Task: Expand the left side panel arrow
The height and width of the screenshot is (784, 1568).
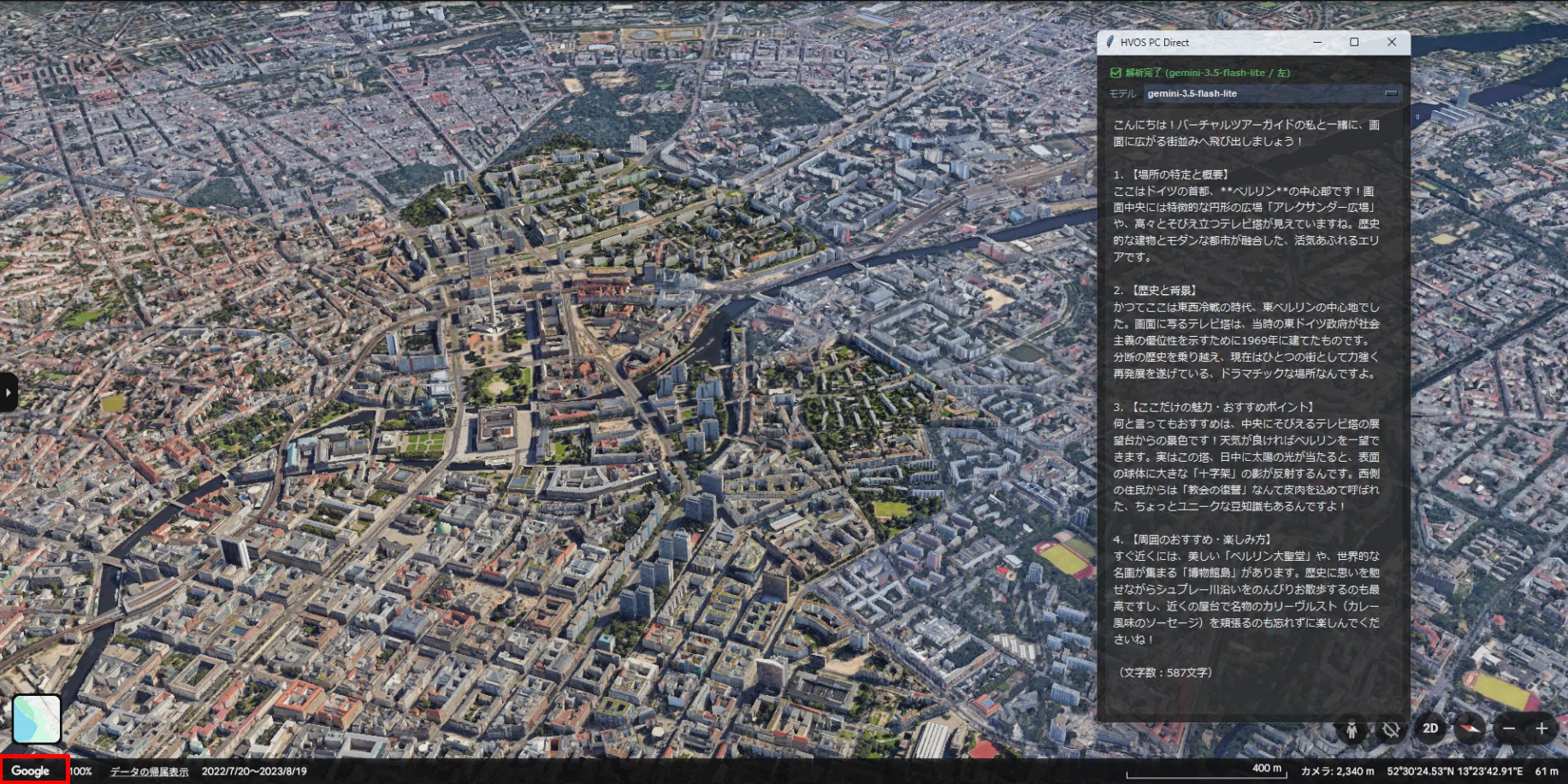Action: [8, 392]
